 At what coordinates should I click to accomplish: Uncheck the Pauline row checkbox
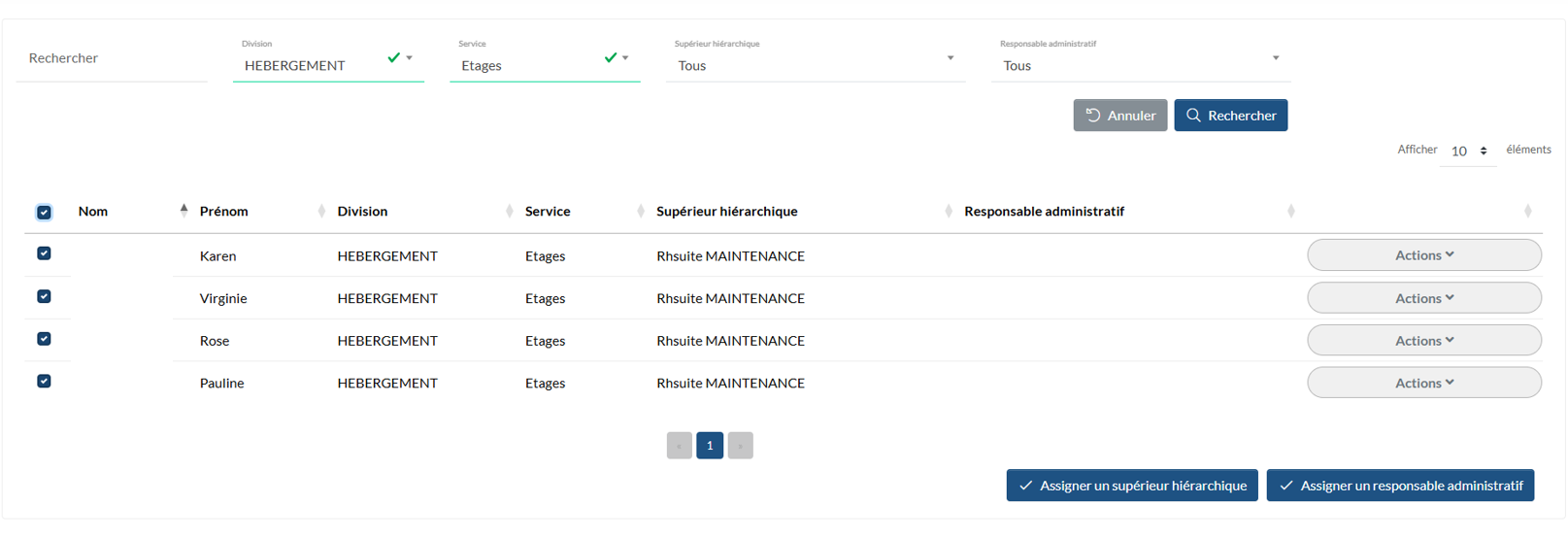(x=44, y=381)
